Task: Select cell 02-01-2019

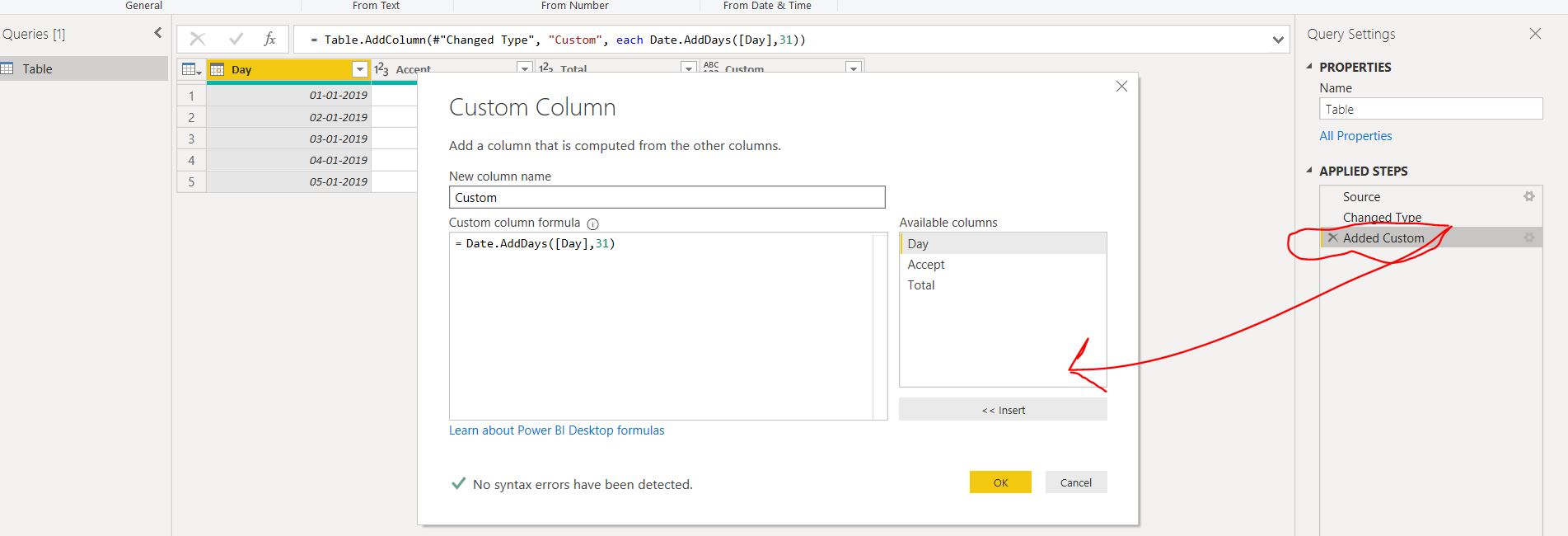Action: pyautogui.click(x=288, y=117)
